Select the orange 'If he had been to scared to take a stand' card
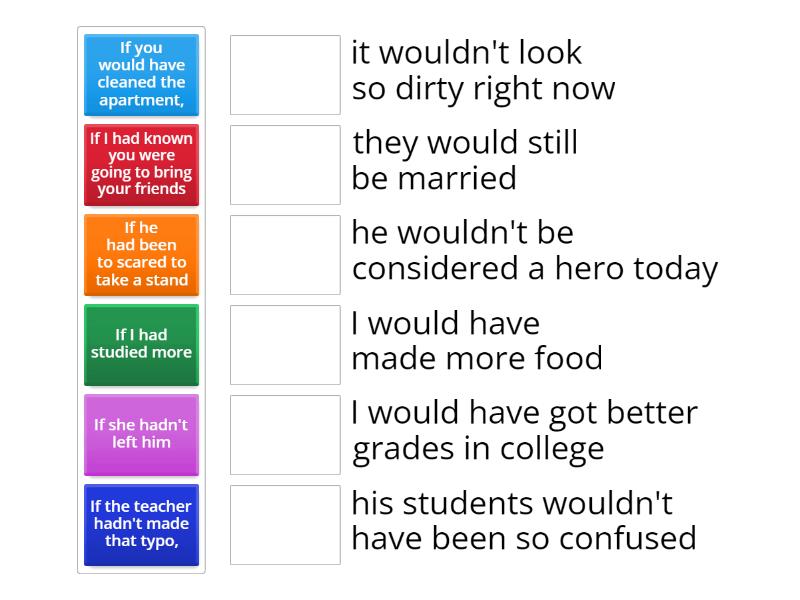Screen dimensions: 800x600 click(141, 255)
